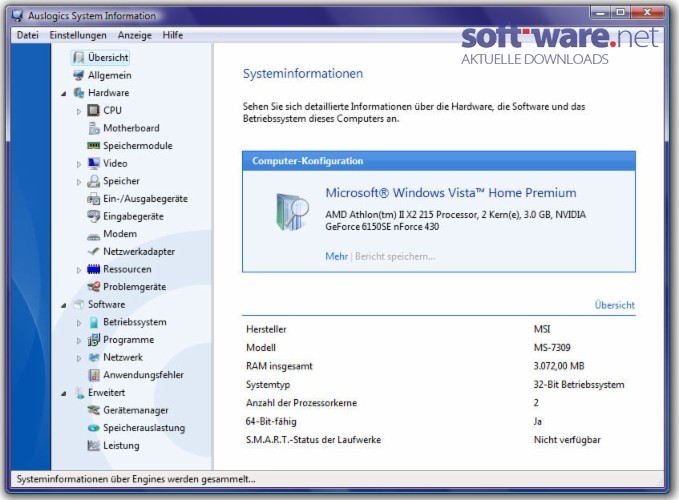Click the Hersteller value MSI
Image resolution: width=679 pixels, height=500 pixels.
tap(542, 329)
